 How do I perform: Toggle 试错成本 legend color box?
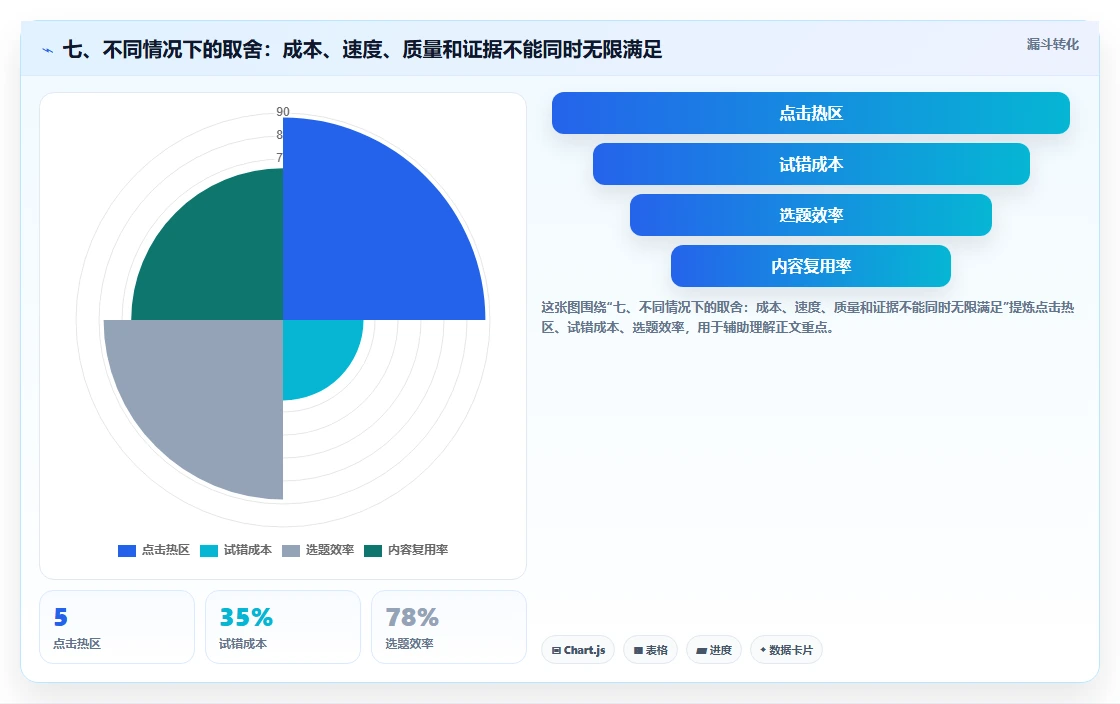[x=209, y=550]
